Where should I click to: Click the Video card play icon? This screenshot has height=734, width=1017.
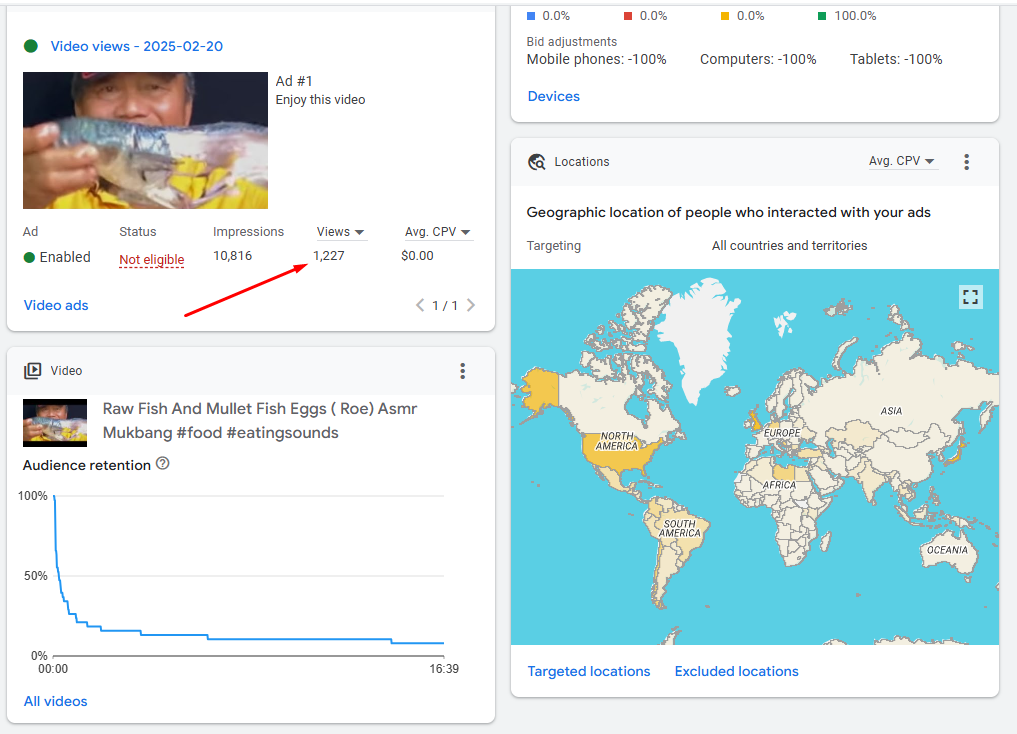[33, 371]
